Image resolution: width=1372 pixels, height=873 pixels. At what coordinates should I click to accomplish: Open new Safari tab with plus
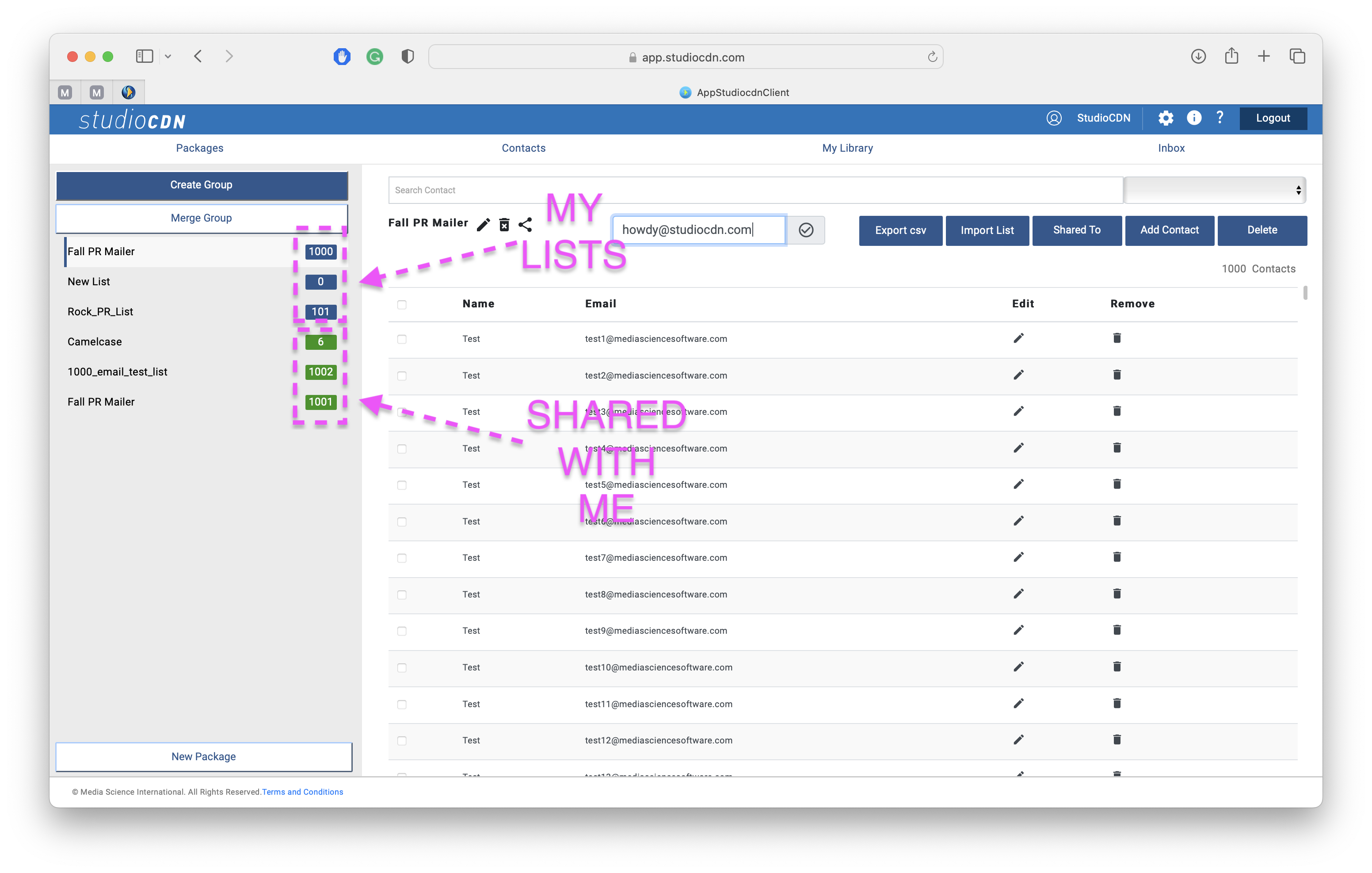[1264, 57]
